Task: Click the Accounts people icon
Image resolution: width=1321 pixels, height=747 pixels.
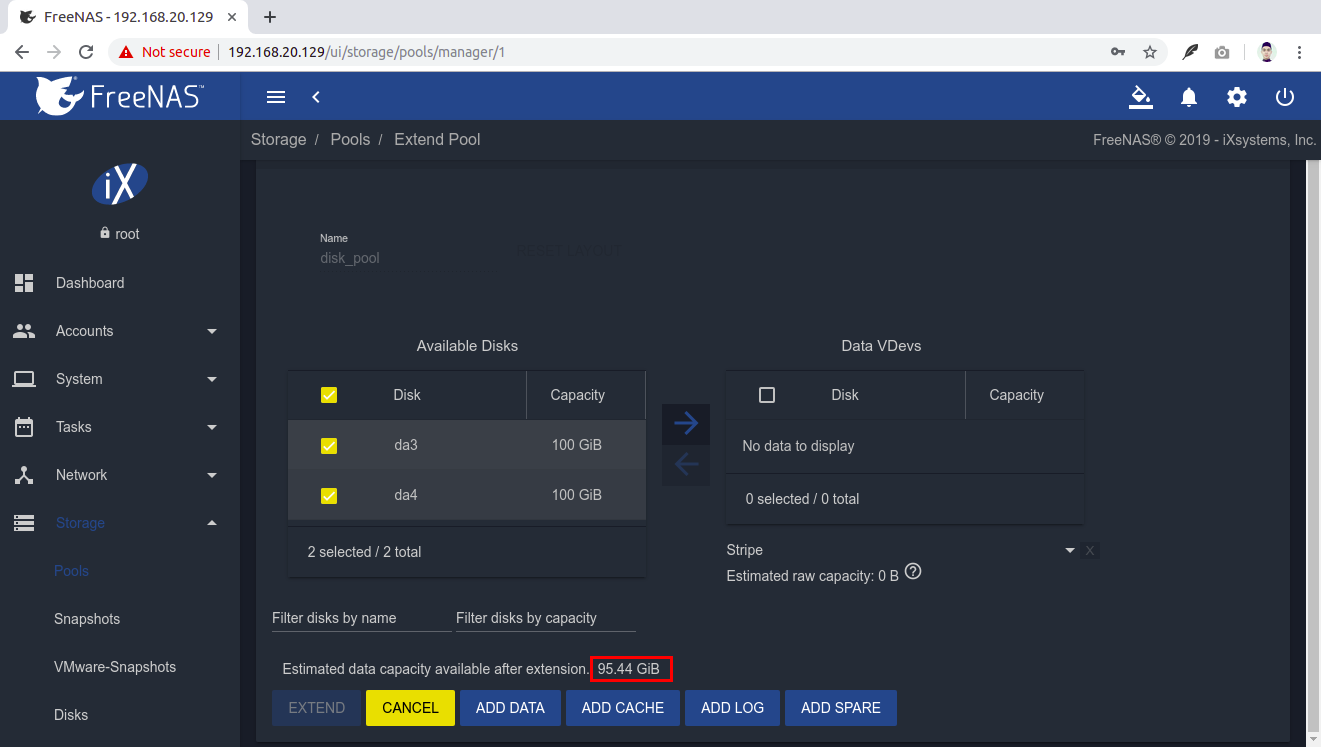Action: (24, 331)
